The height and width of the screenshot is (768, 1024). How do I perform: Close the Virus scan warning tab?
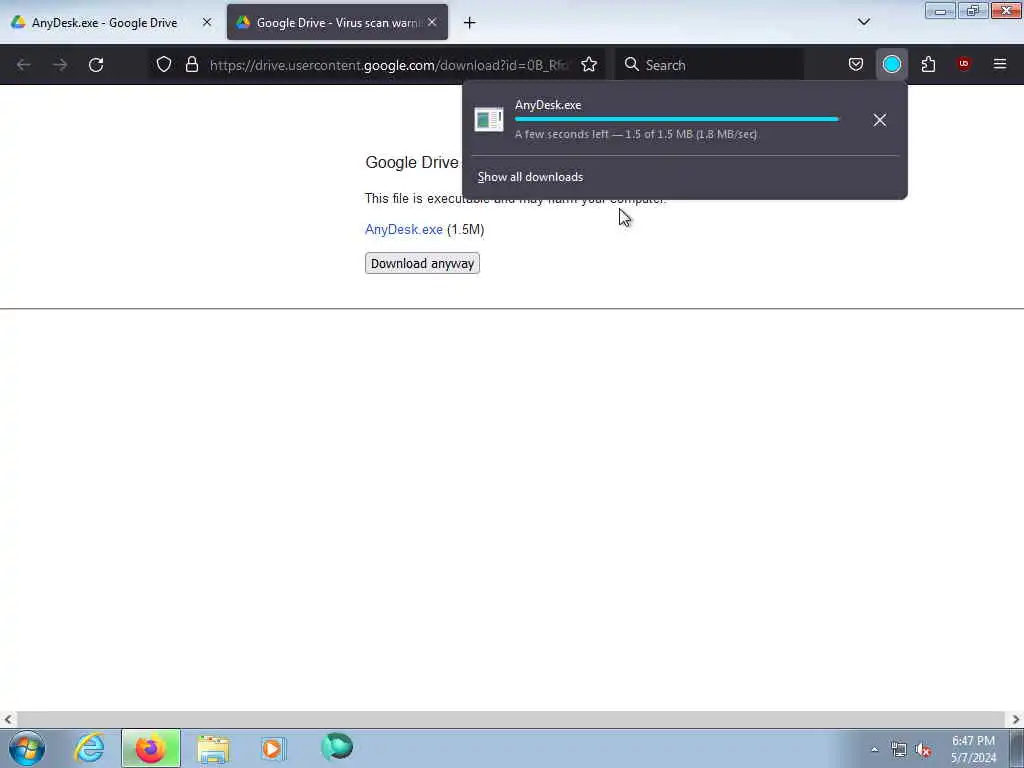(432, 22)
